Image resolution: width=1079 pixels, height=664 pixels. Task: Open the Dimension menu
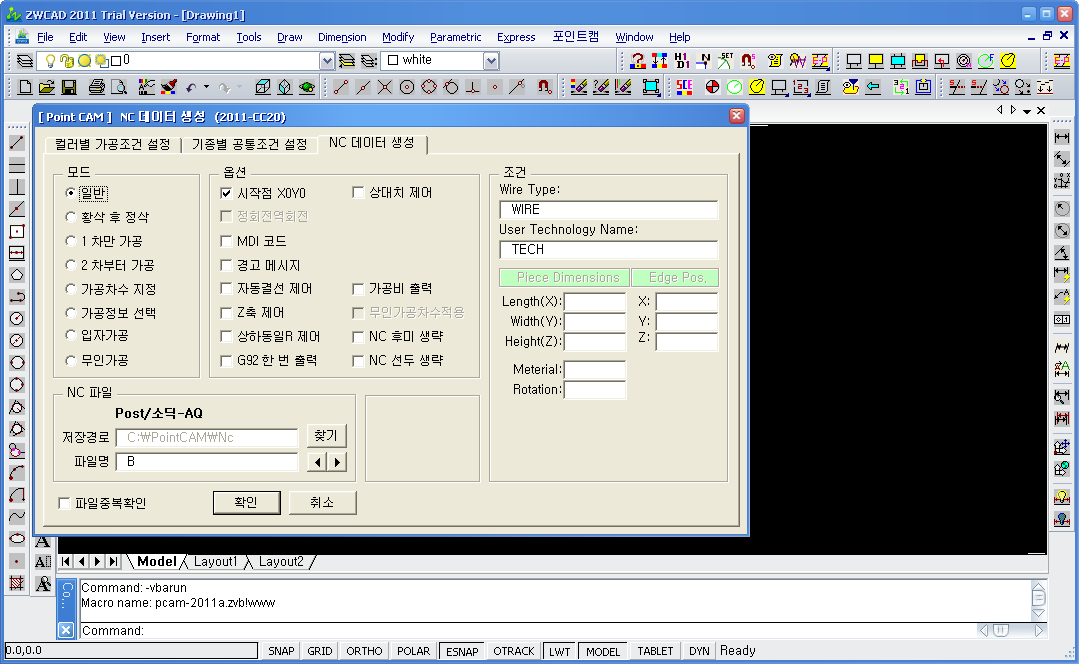click(x=342, y=37)
